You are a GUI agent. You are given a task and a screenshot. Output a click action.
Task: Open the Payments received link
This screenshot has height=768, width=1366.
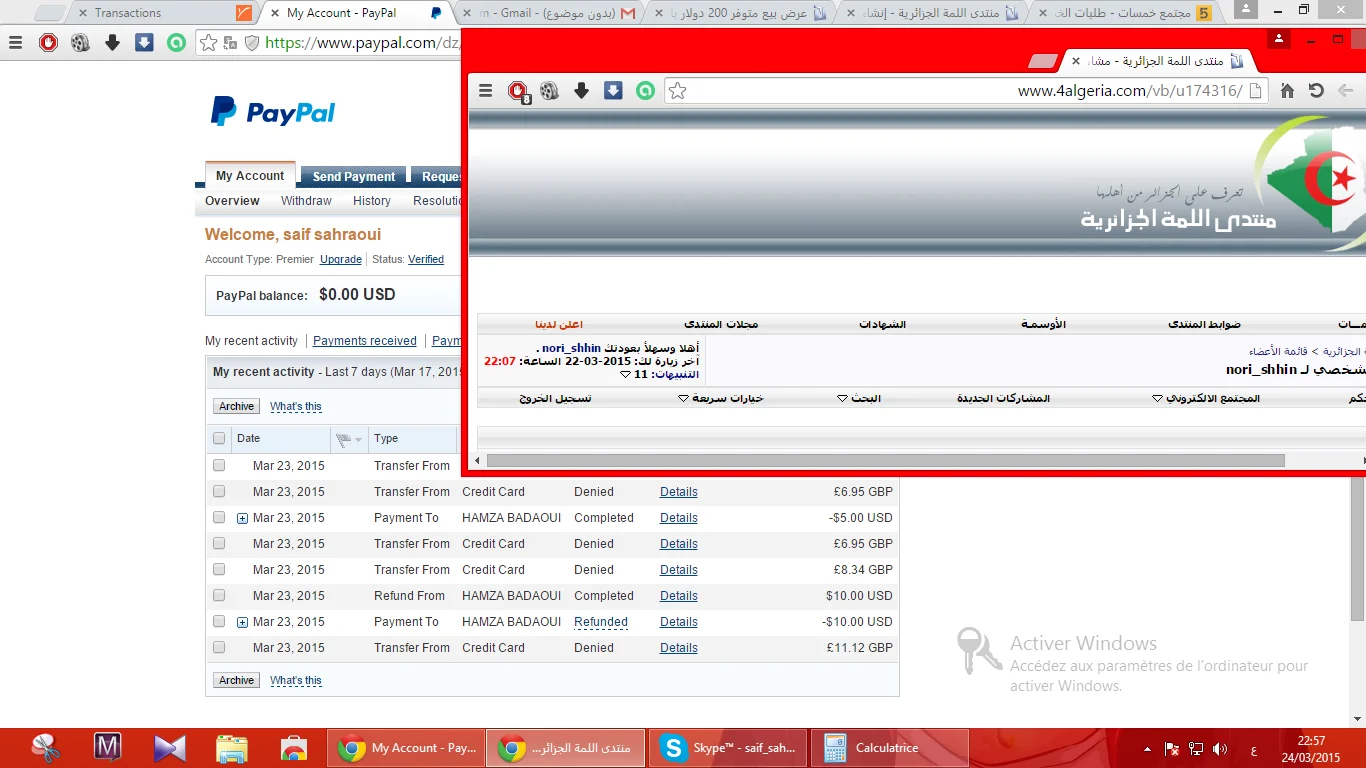click(x=365, y=341)
